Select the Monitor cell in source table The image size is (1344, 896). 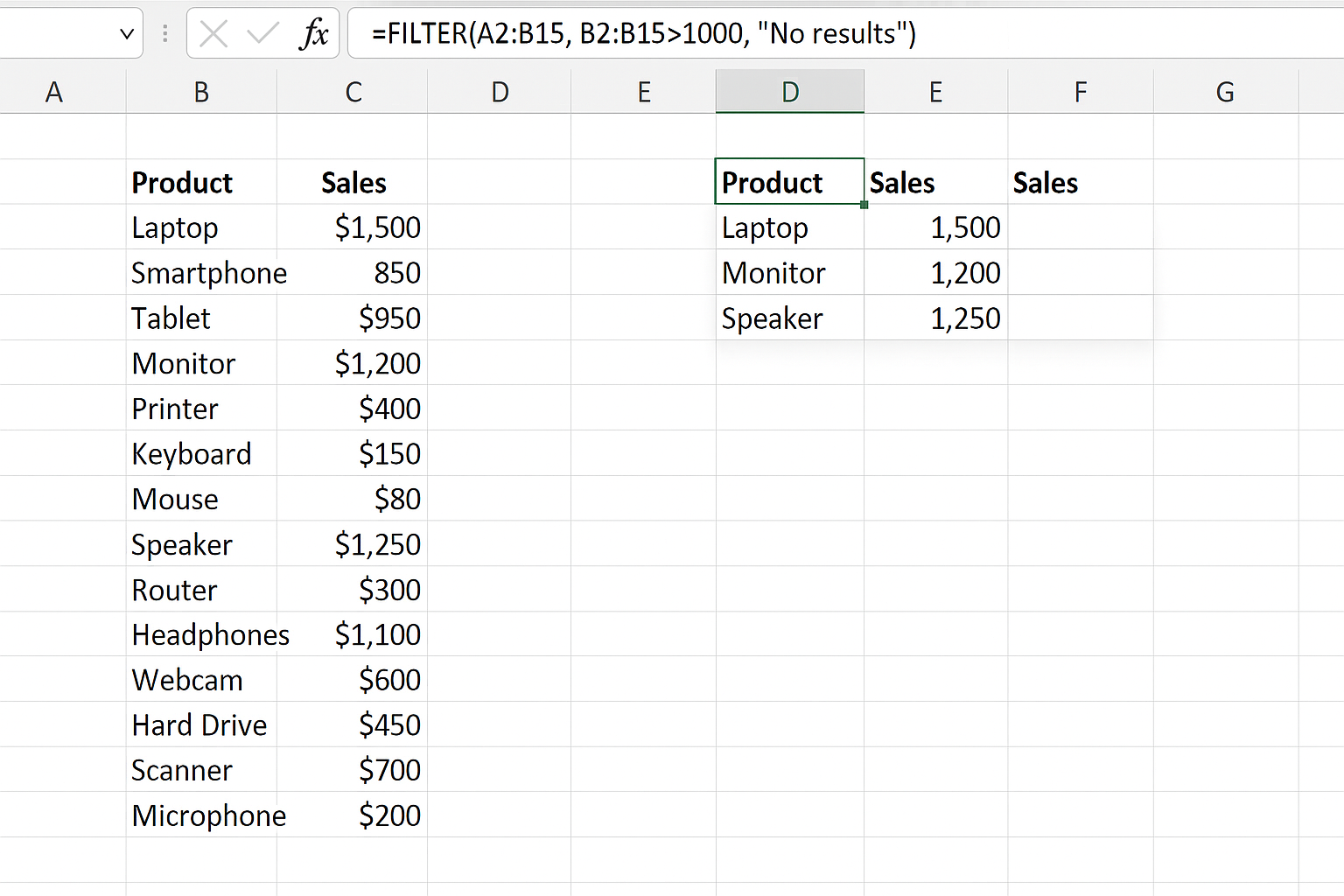click(x=201, y=363)
